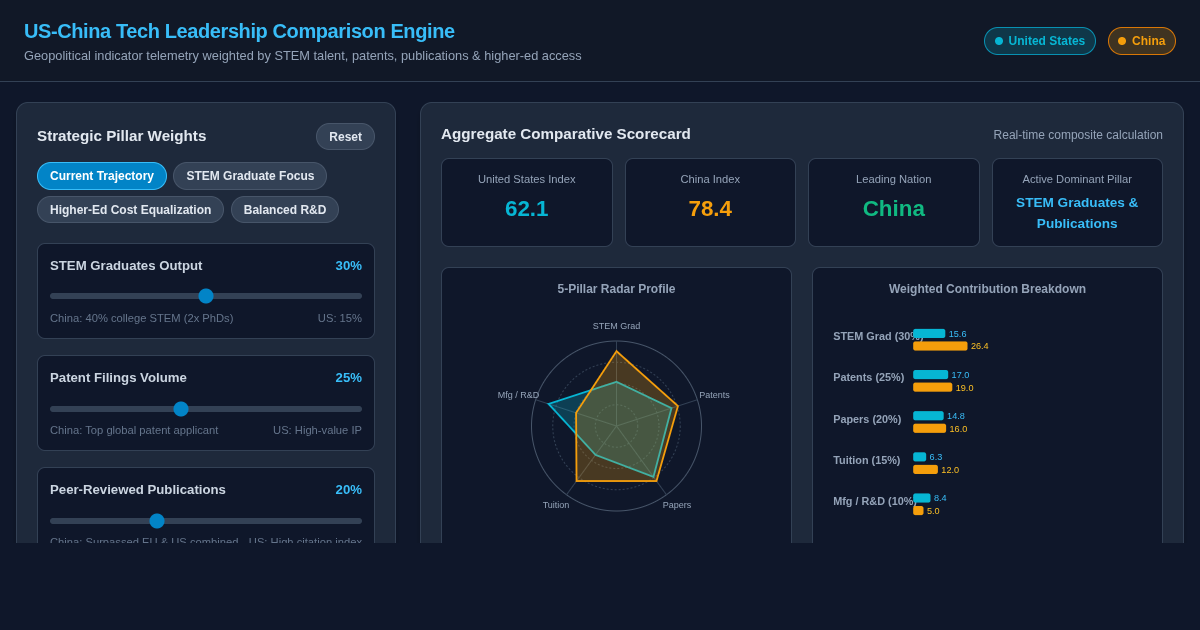Click 'China: 40% college STEM (2x PhDs)' note
Viewport: 1200px width, 630px height.
click(142, 318)
